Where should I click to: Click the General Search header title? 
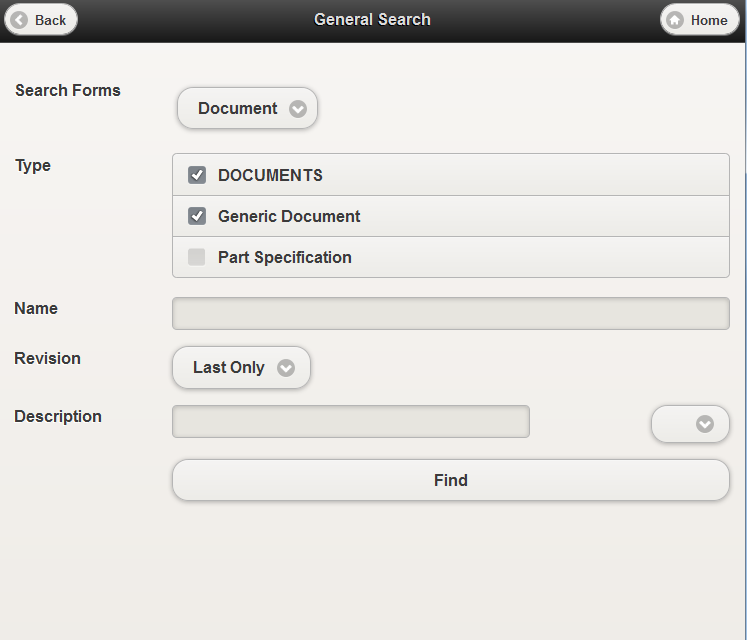pyautogui.click(x=372, y=20)
